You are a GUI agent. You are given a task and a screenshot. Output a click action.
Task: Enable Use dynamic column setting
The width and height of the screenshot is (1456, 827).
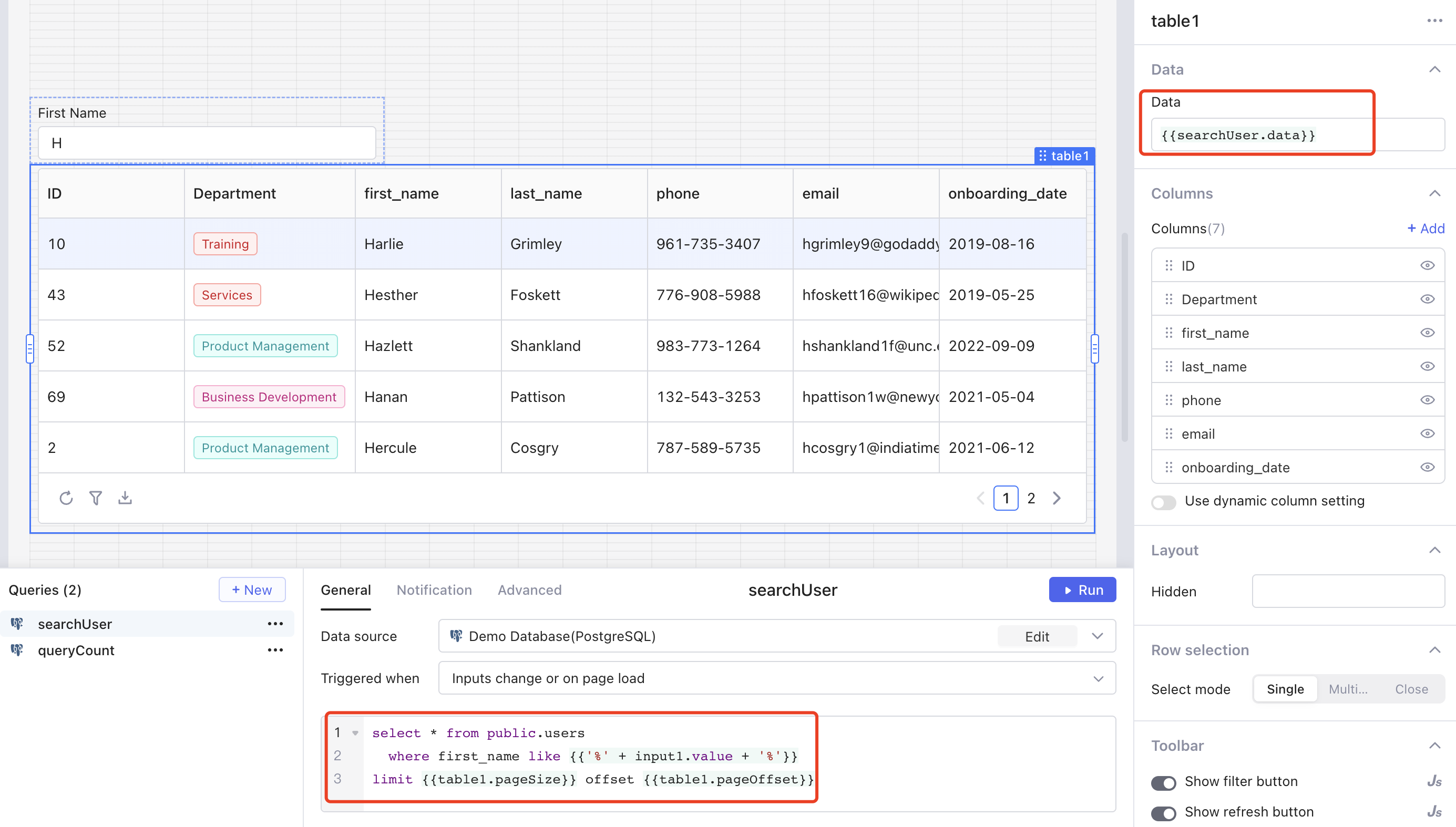[1163, 502]
